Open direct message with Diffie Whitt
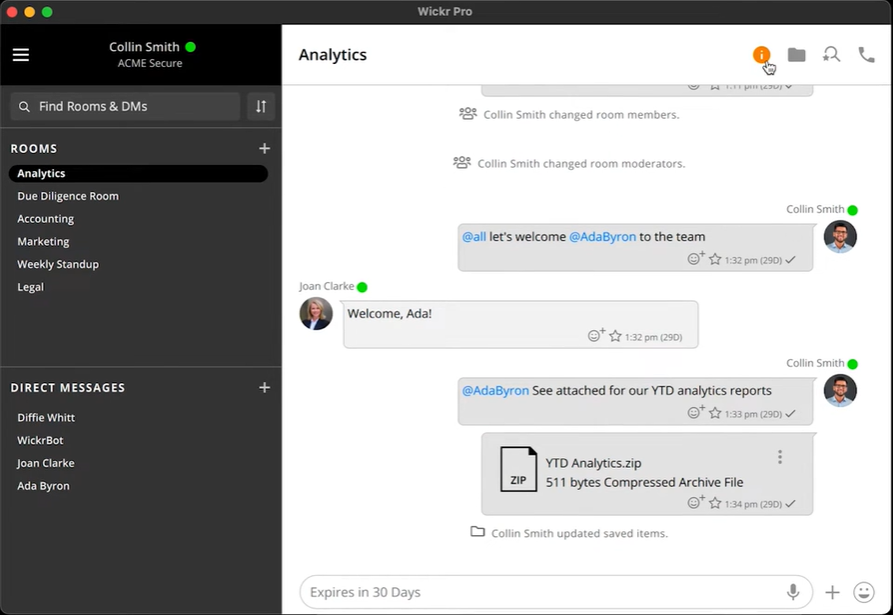This screenshot has width=893, height=615. (46, 418)
